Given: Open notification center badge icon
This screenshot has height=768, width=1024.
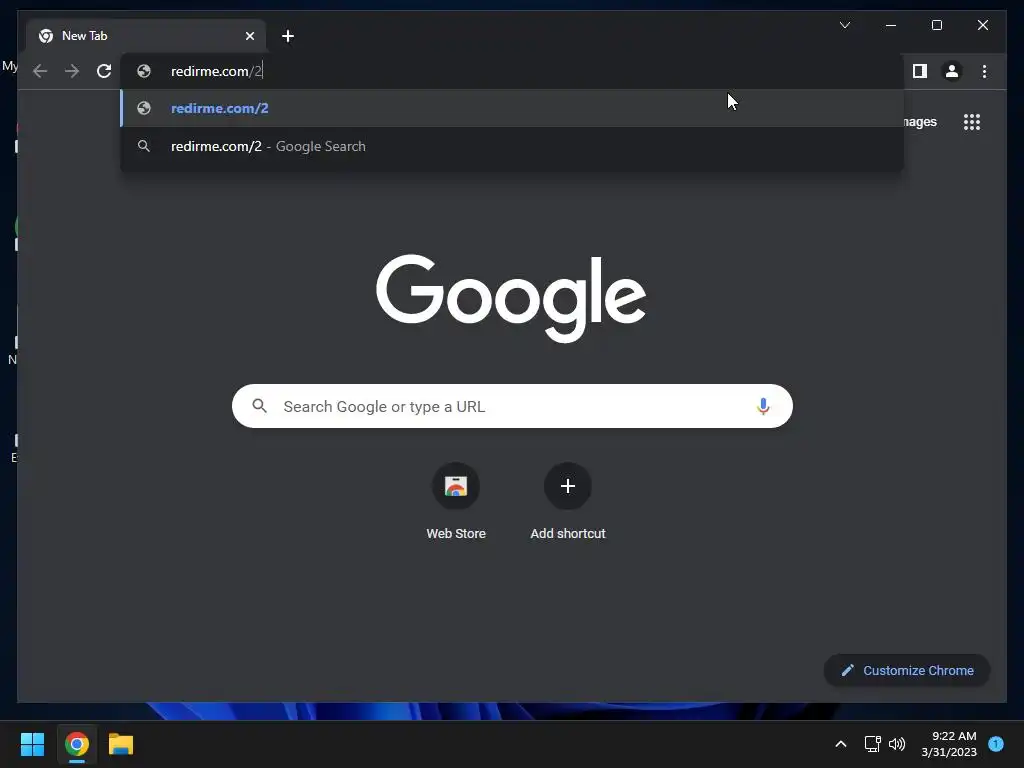Looking at the screenshot, I should coord(996,744).
